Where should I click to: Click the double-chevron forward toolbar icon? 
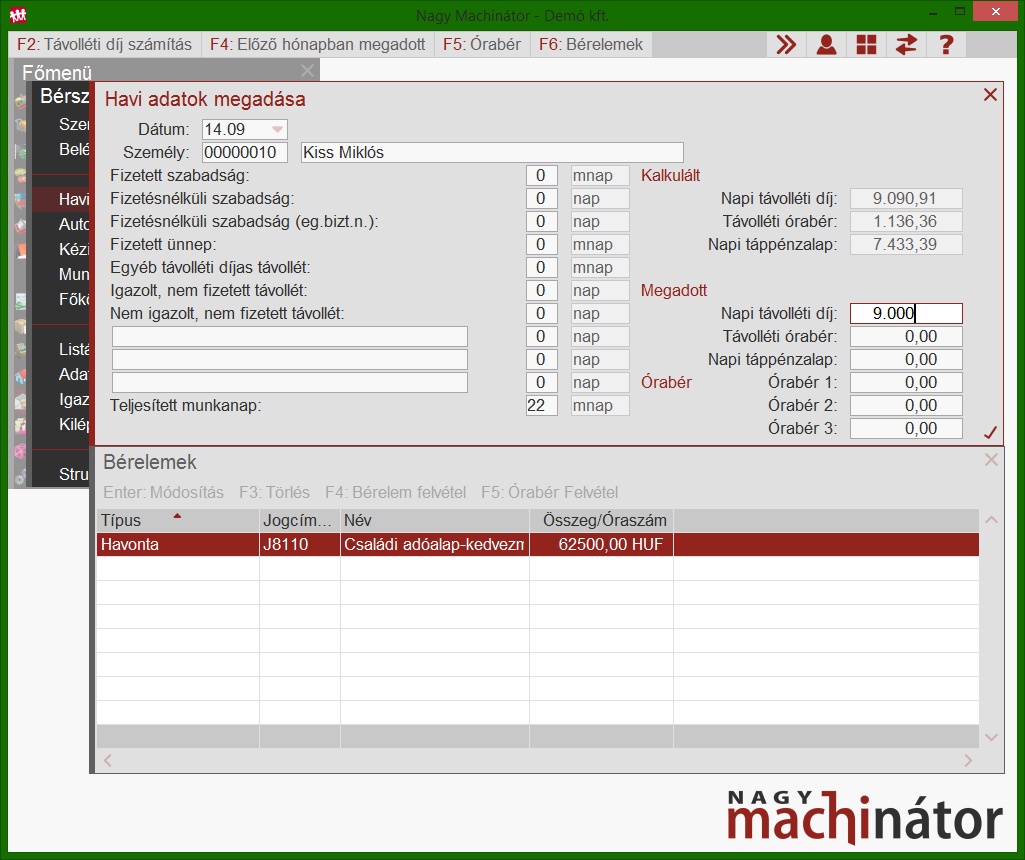coord(786,44)
